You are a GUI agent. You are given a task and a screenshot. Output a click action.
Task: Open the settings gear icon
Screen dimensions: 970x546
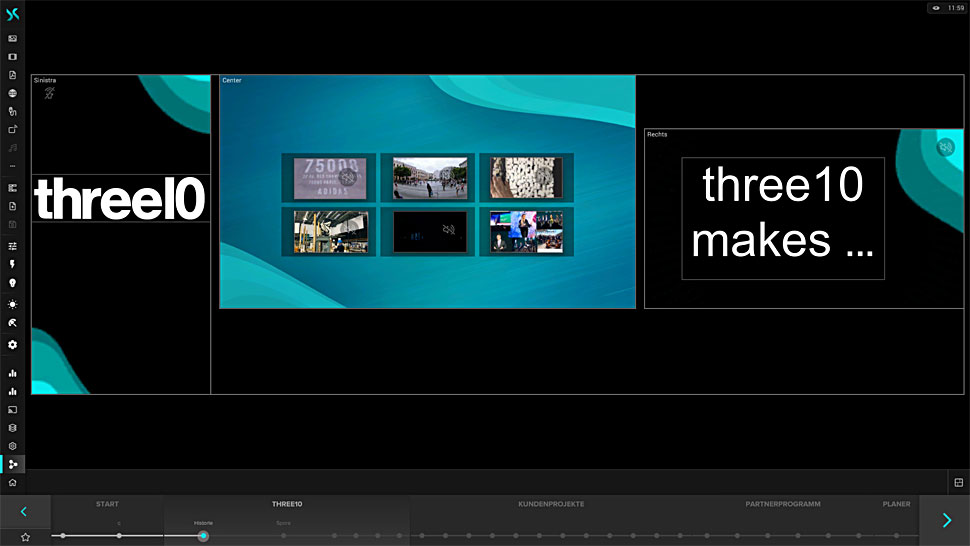12,344
